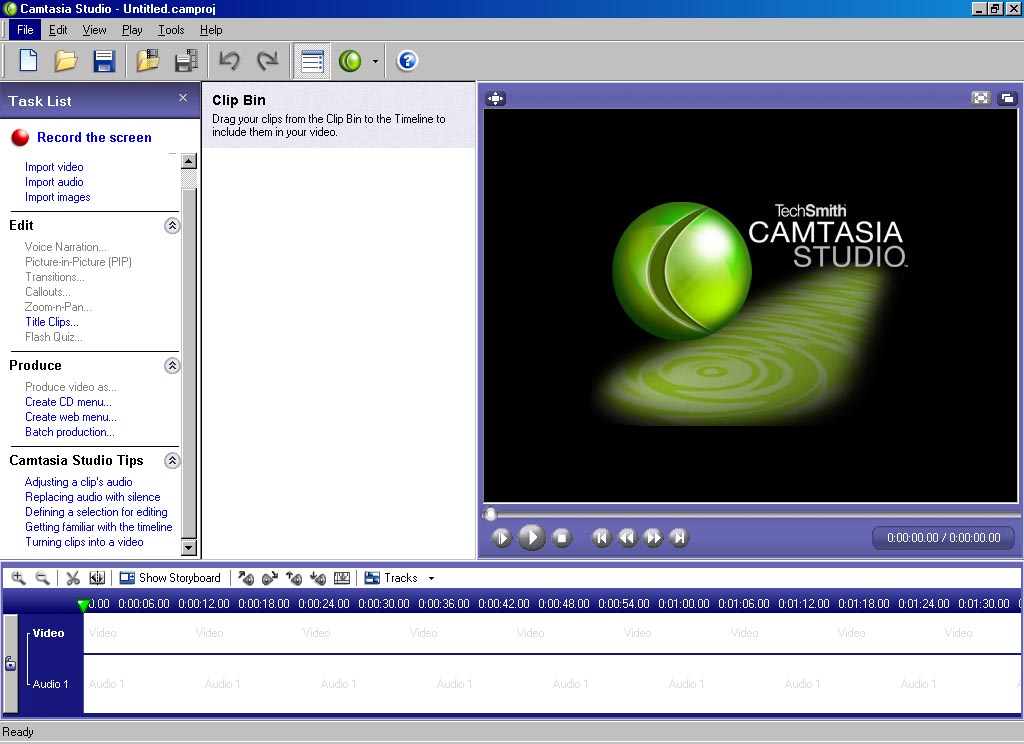This screenshot has height=744, width=1024.
Task: Open the Edit menu
Action: click(x=57, y=30)
